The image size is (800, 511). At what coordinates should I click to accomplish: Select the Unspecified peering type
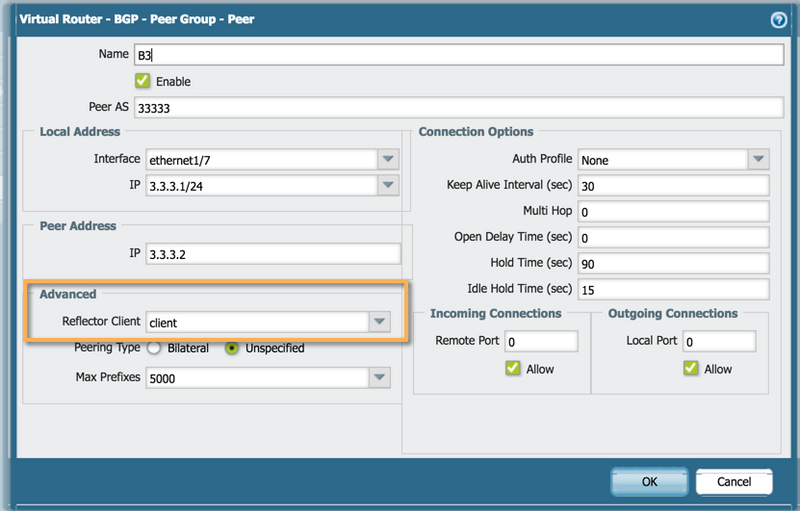click(x=232, y=348)
